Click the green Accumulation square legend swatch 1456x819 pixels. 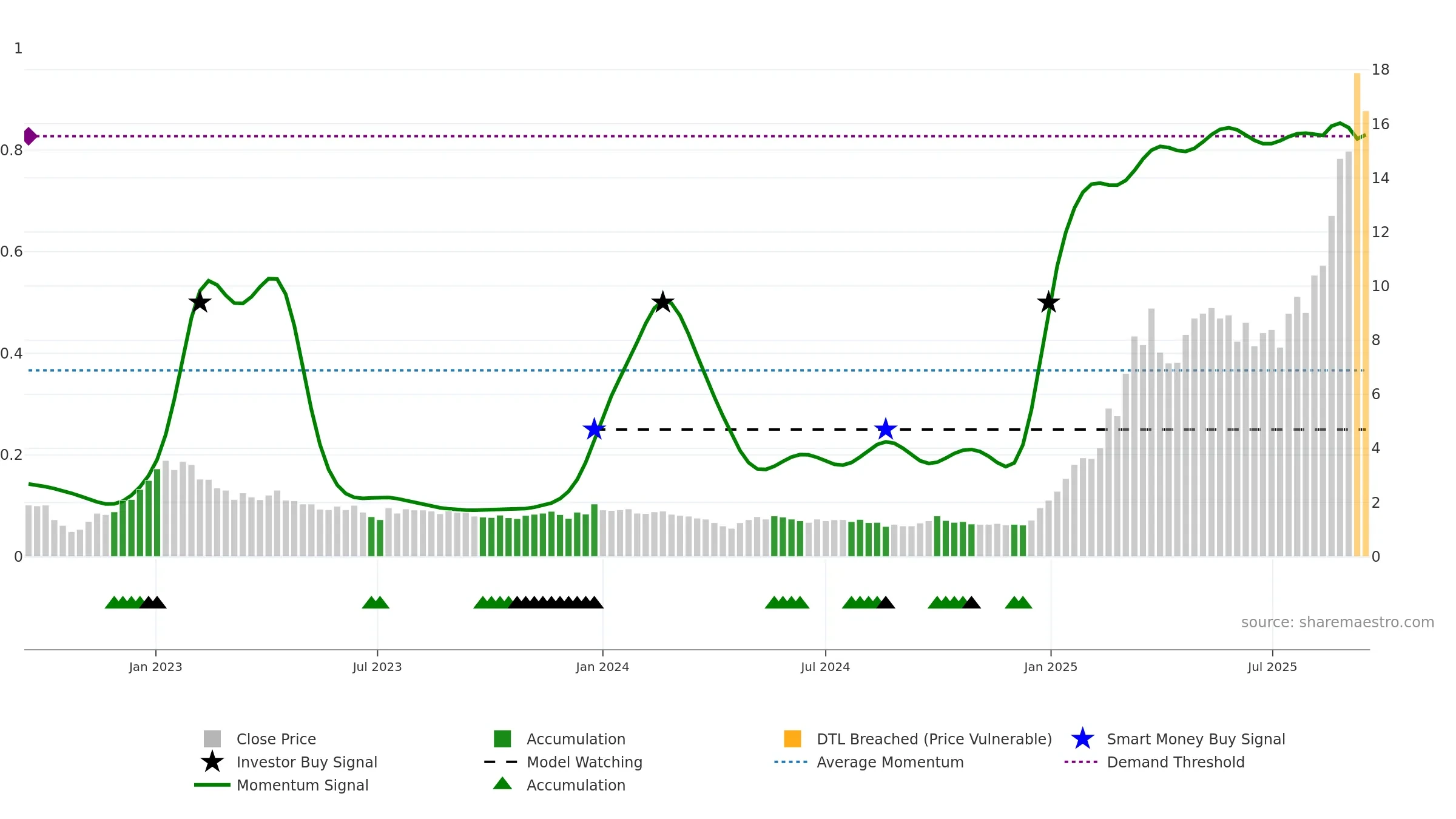[x=502, y=739]
